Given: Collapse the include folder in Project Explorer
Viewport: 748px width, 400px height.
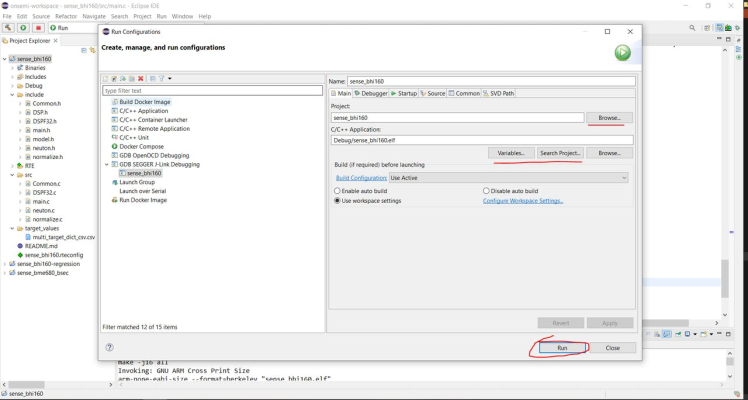Looking at the screenshot, I should pos(12,95).
